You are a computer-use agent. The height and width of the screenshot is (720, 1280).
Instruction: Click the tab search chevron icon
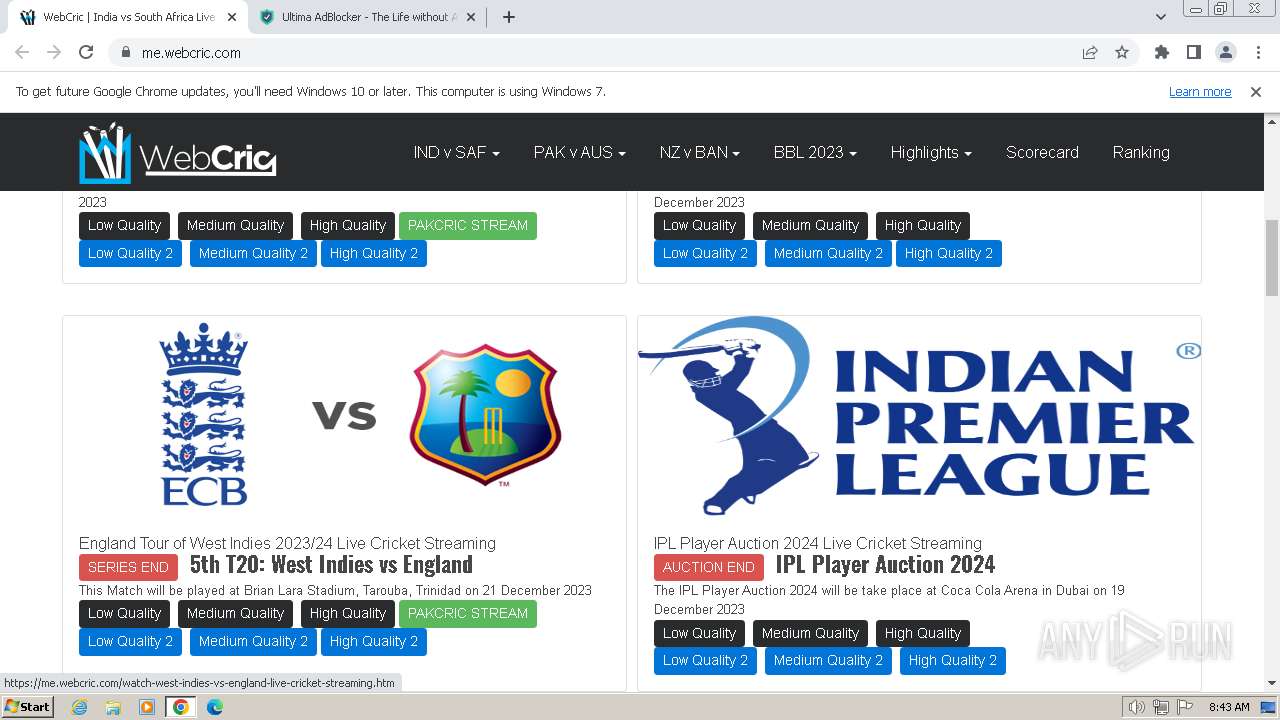point(1160,17)
